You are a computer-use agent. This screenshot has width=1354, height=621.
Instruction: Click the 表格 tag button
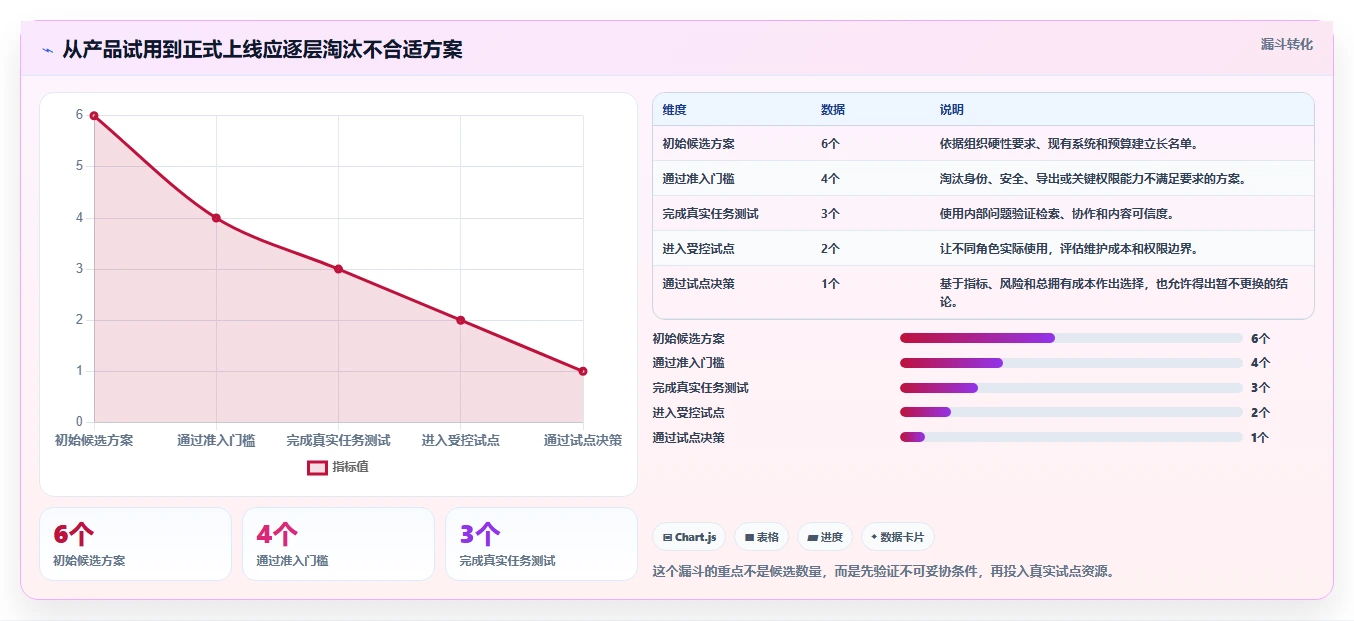click(x=762, y=537)
